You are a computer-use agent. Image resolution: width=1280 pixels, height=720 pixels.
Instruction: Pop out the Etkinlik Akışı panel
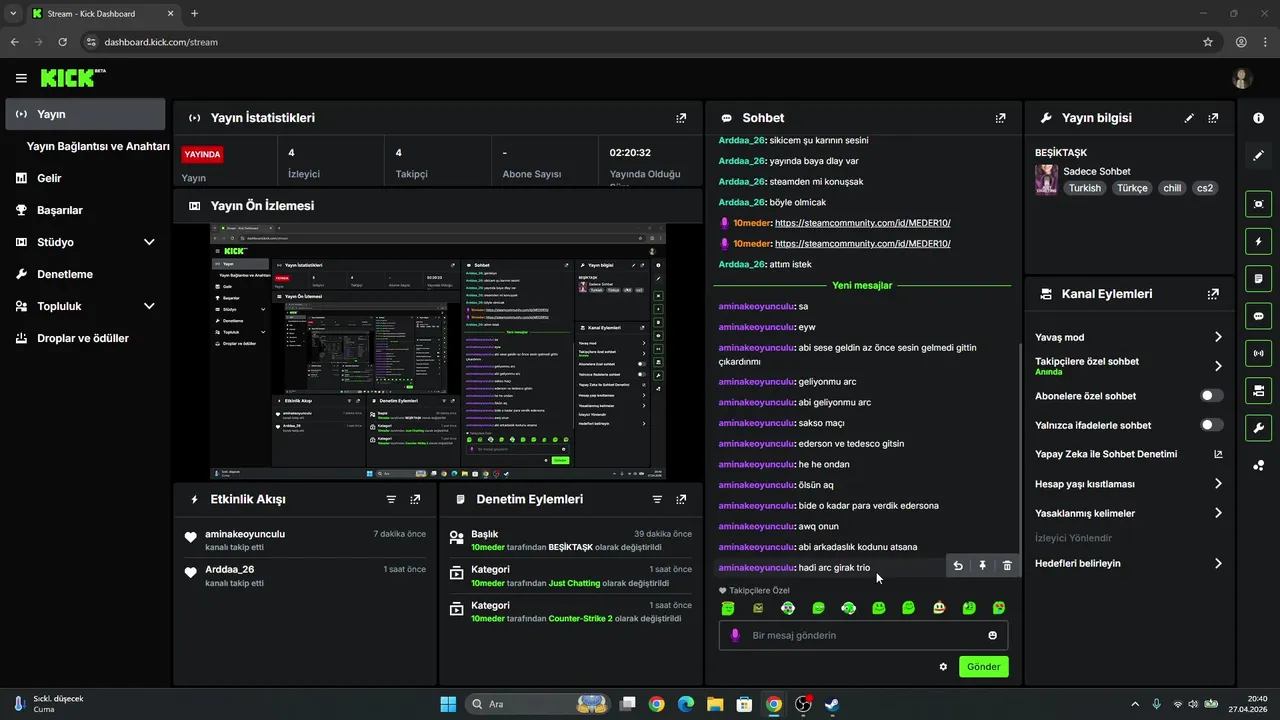[415, 499]
